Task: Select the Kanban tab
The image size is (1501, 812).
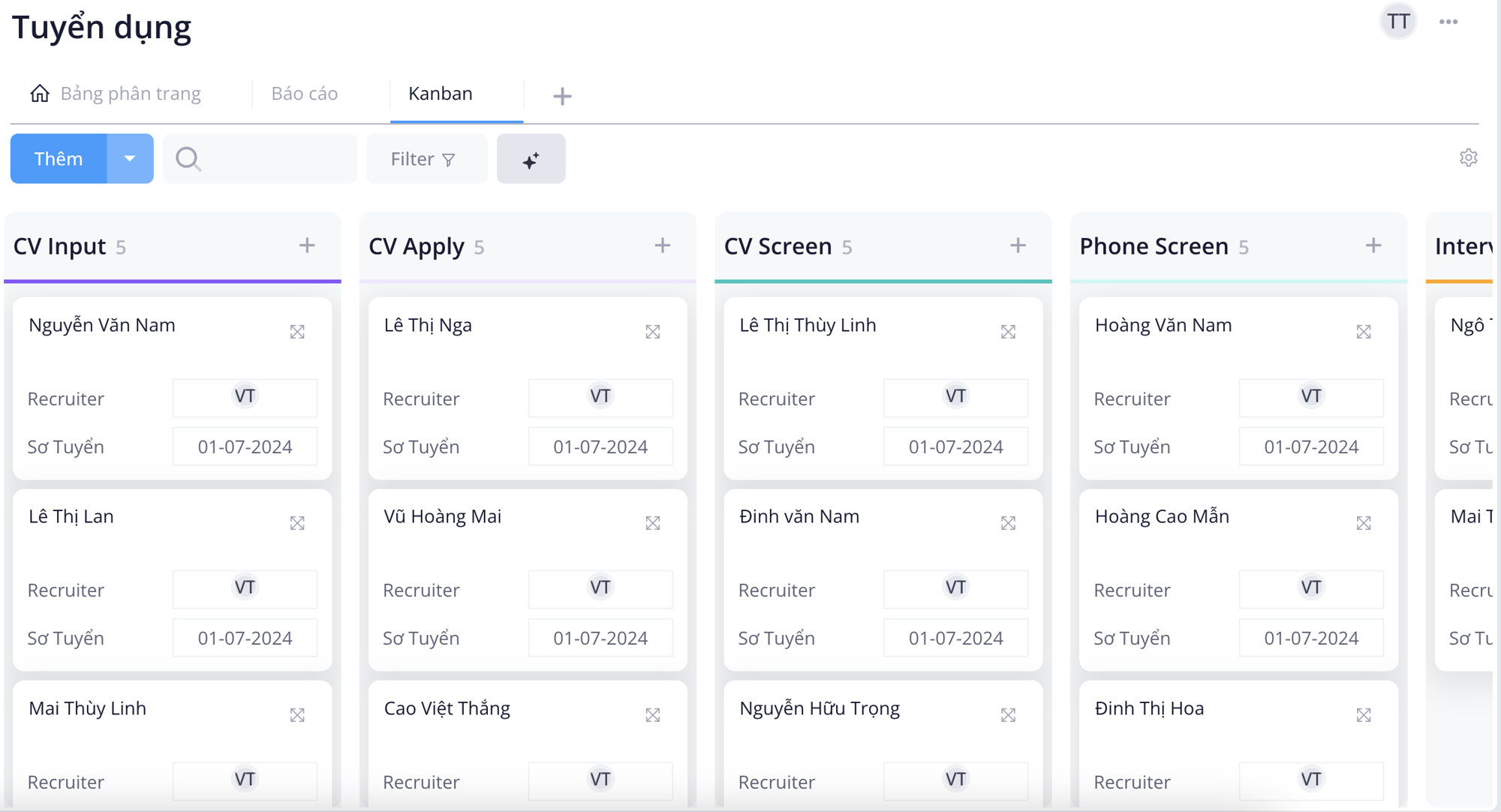Action: [441, 93]
